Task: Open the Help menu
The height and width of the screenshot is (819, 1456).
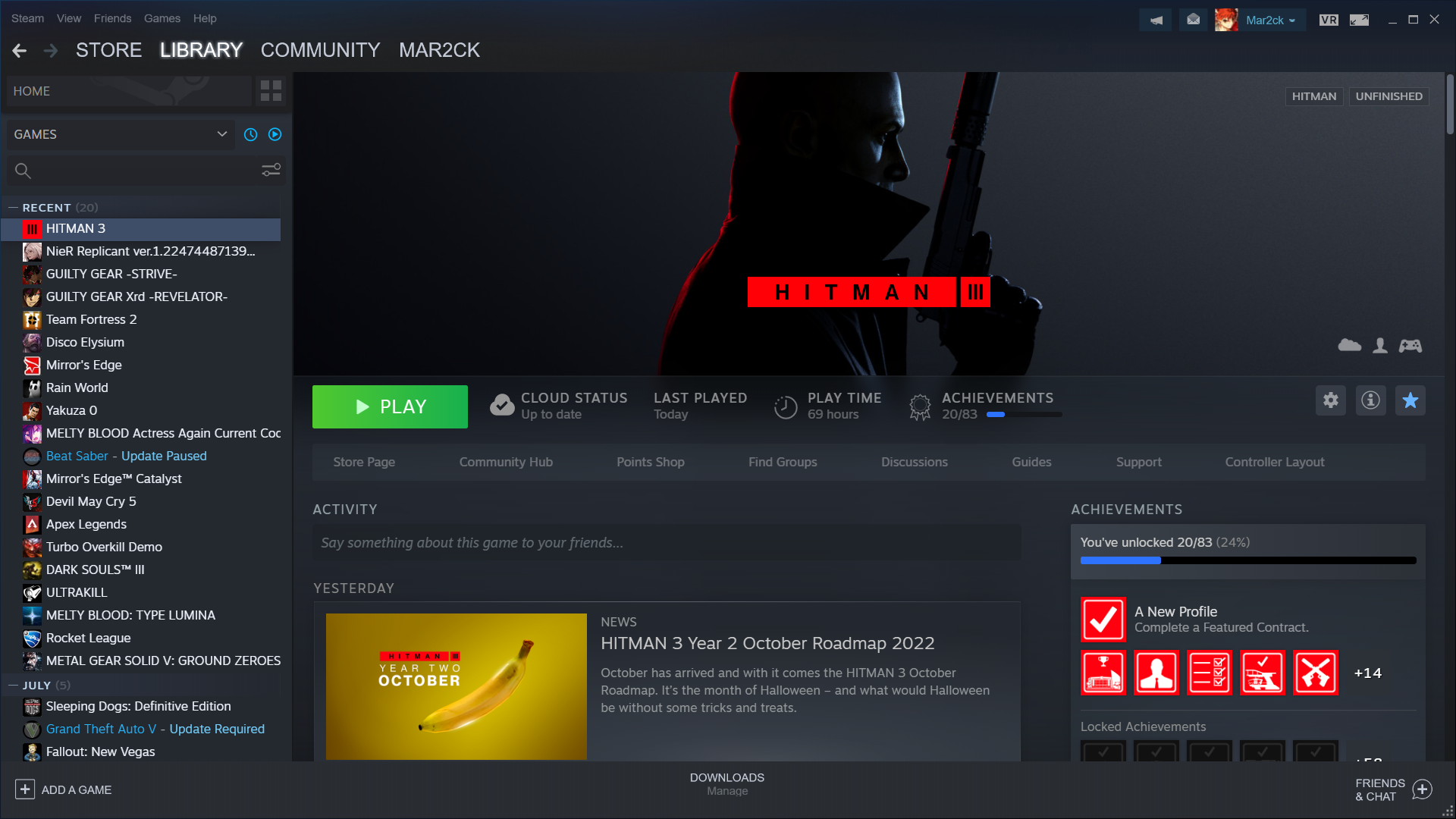Action: [205, 18]
